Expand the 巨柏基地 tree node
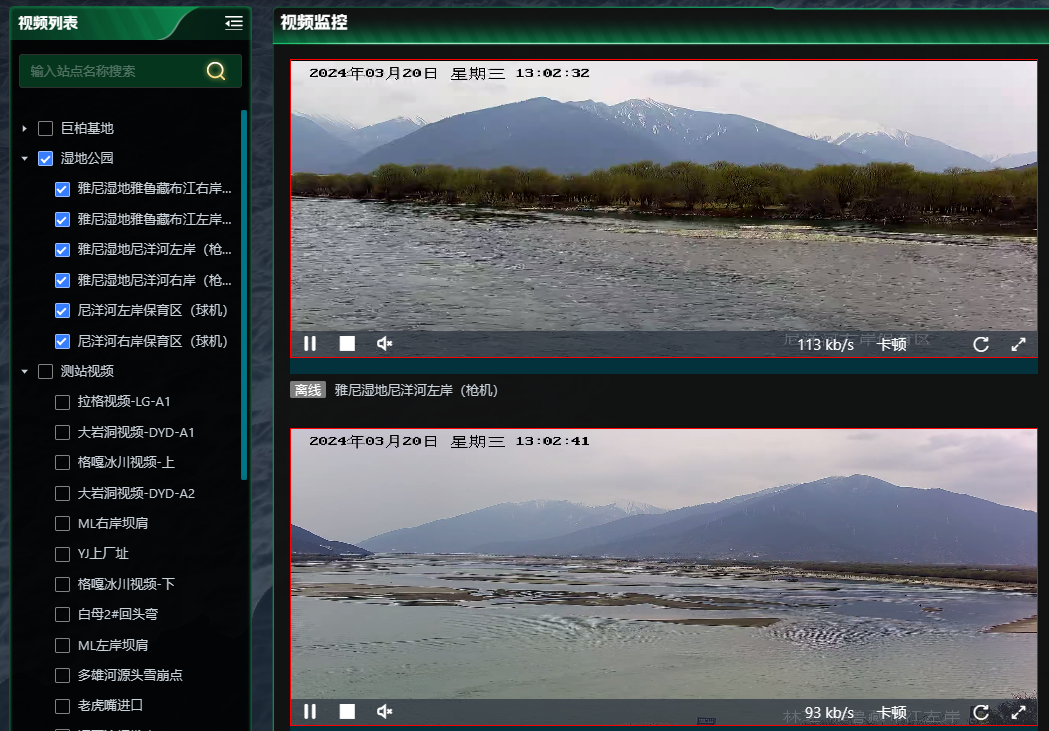 [24, 128]
